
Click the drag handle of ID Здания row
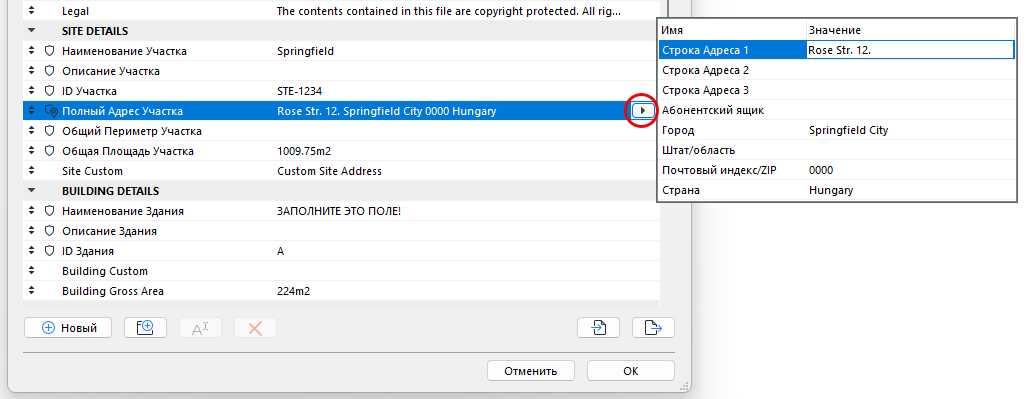click(x=31, y=251)
